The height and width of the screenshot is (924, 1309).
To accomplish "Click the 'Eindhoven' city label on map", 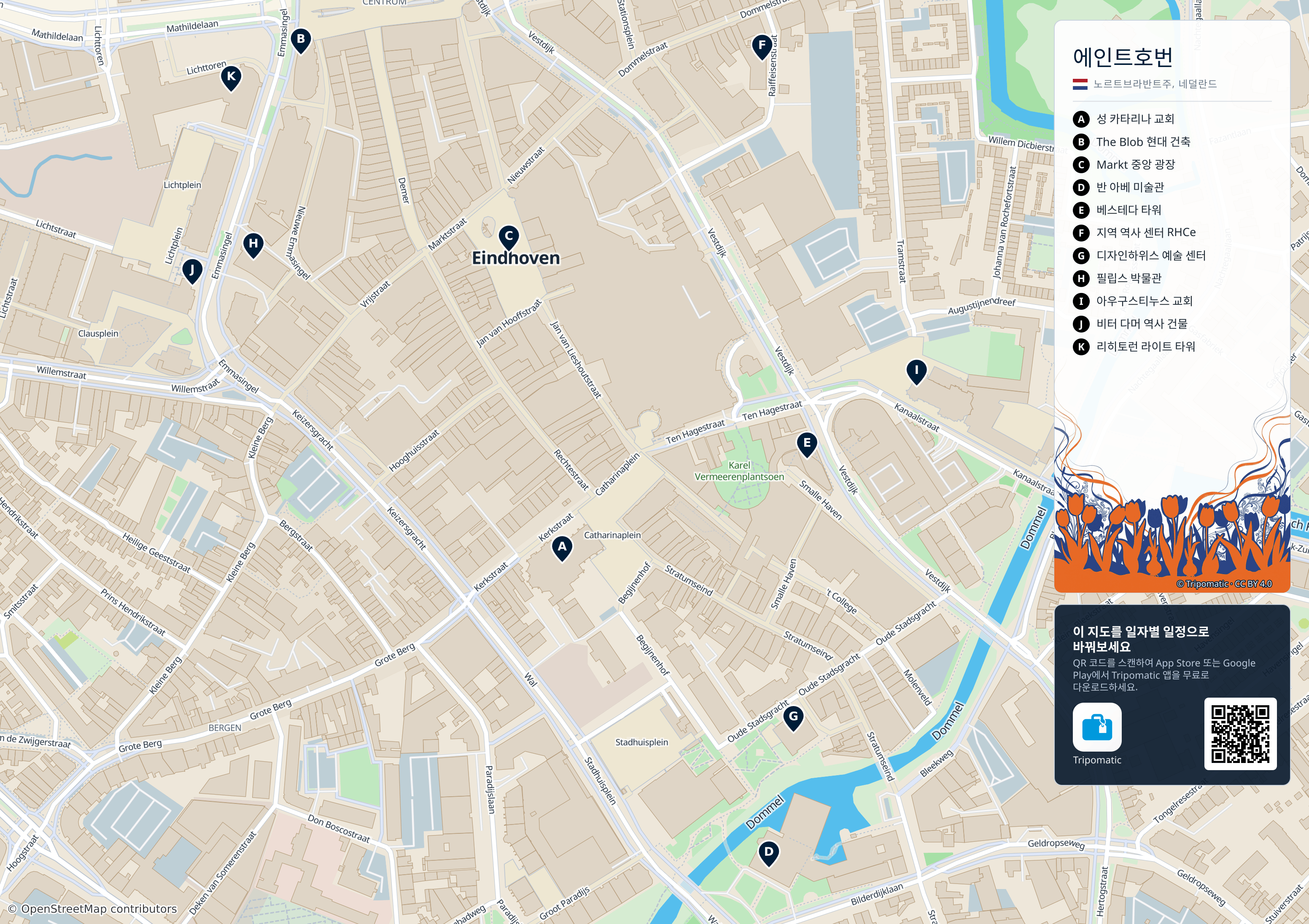I will [516, 258].
